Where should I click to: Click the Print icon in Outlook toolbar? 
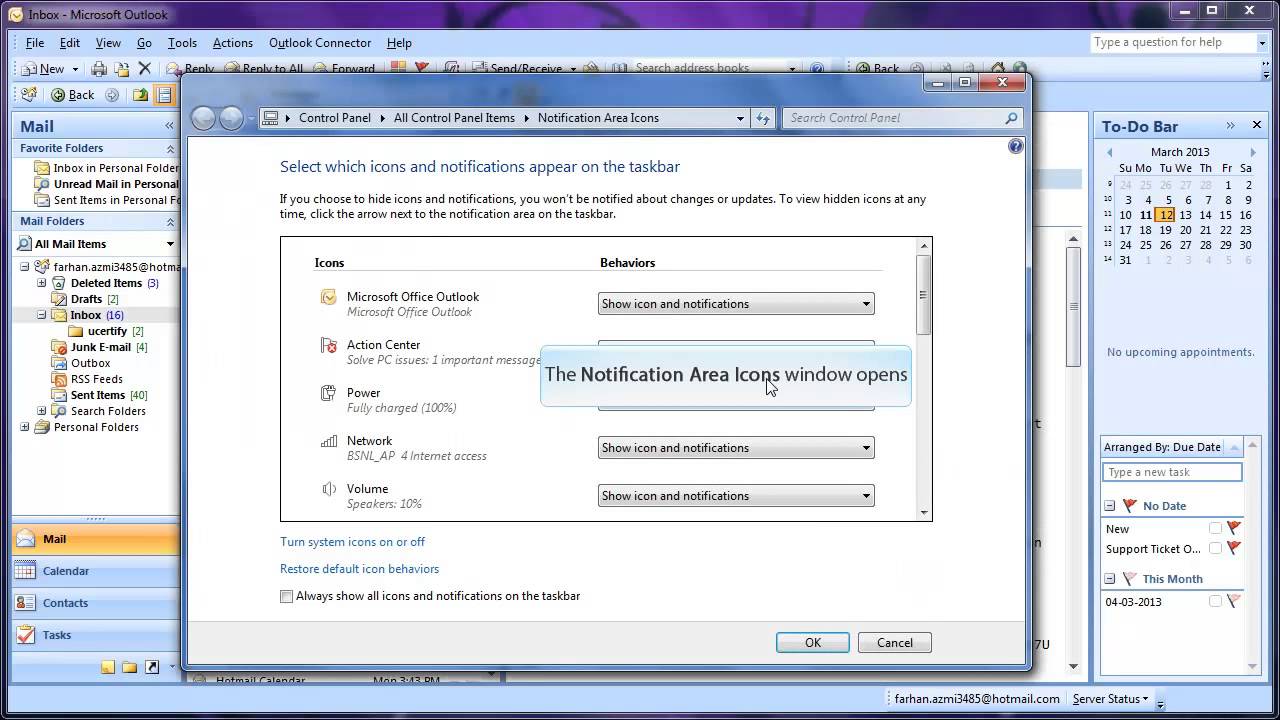99,68
